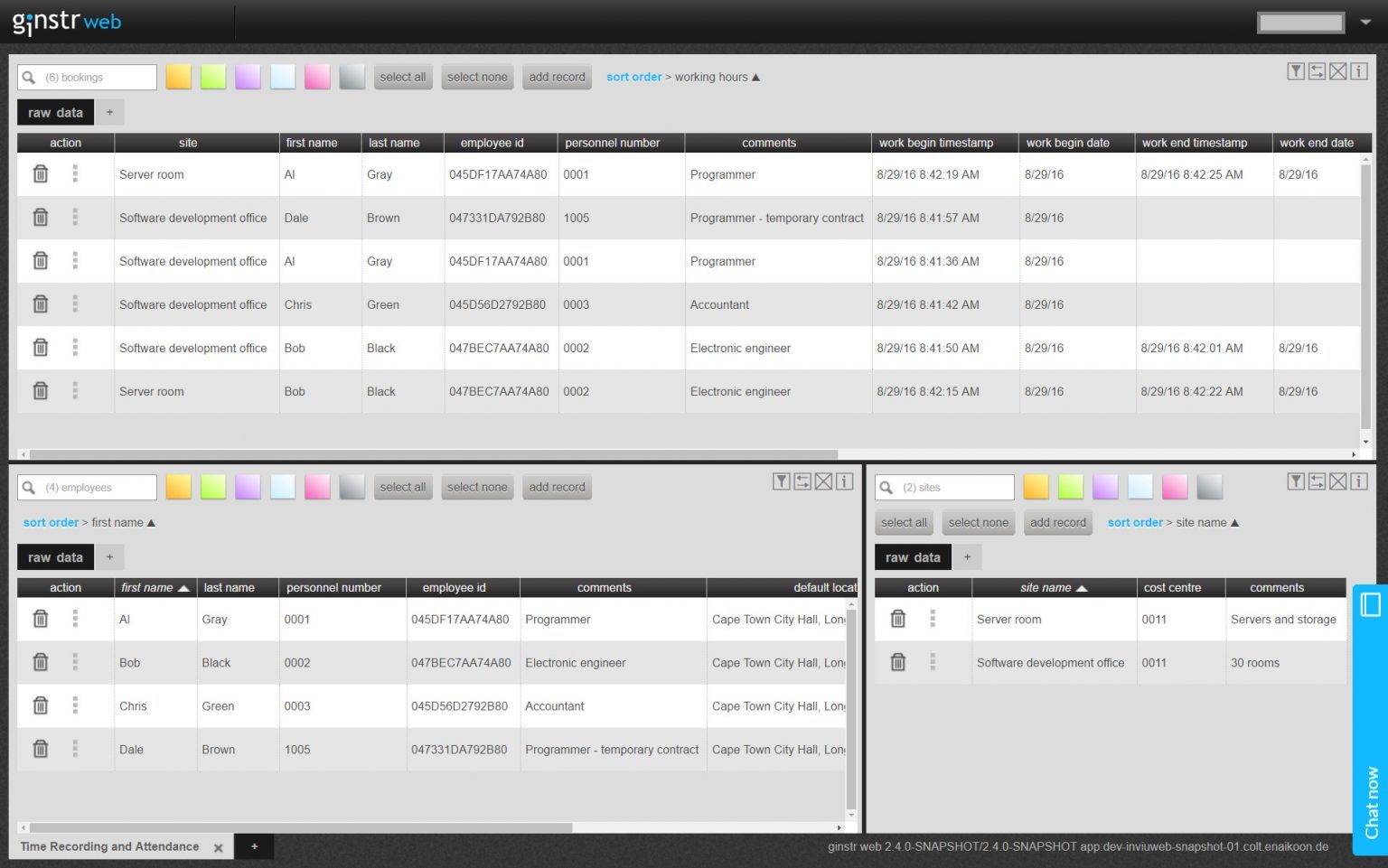This screenshot has width=1388, height=868.
Task: Pick the pink color swatch in employees panel
Action: (317, 487)
